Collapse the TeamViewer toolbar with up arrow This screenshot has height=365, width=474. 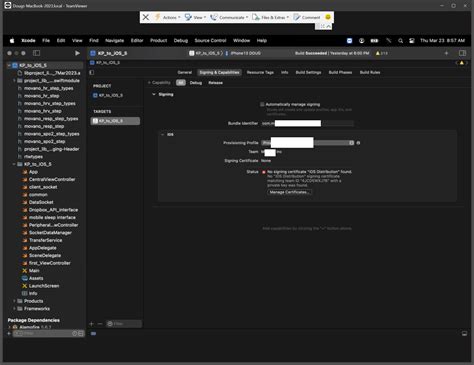tap(328, 26)
